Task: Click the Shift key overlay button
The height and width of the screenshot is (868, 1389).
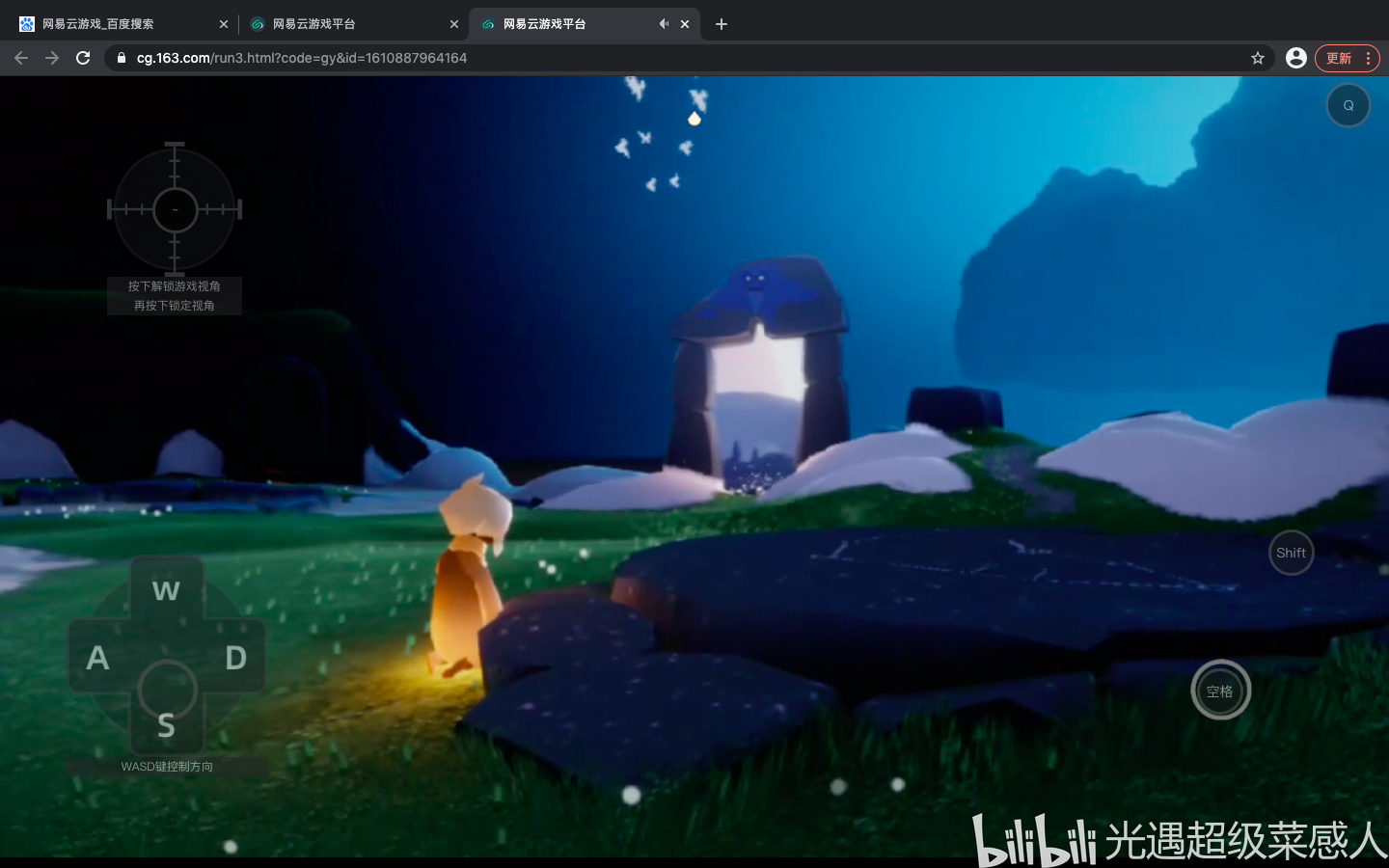Action: [1291, 553]
